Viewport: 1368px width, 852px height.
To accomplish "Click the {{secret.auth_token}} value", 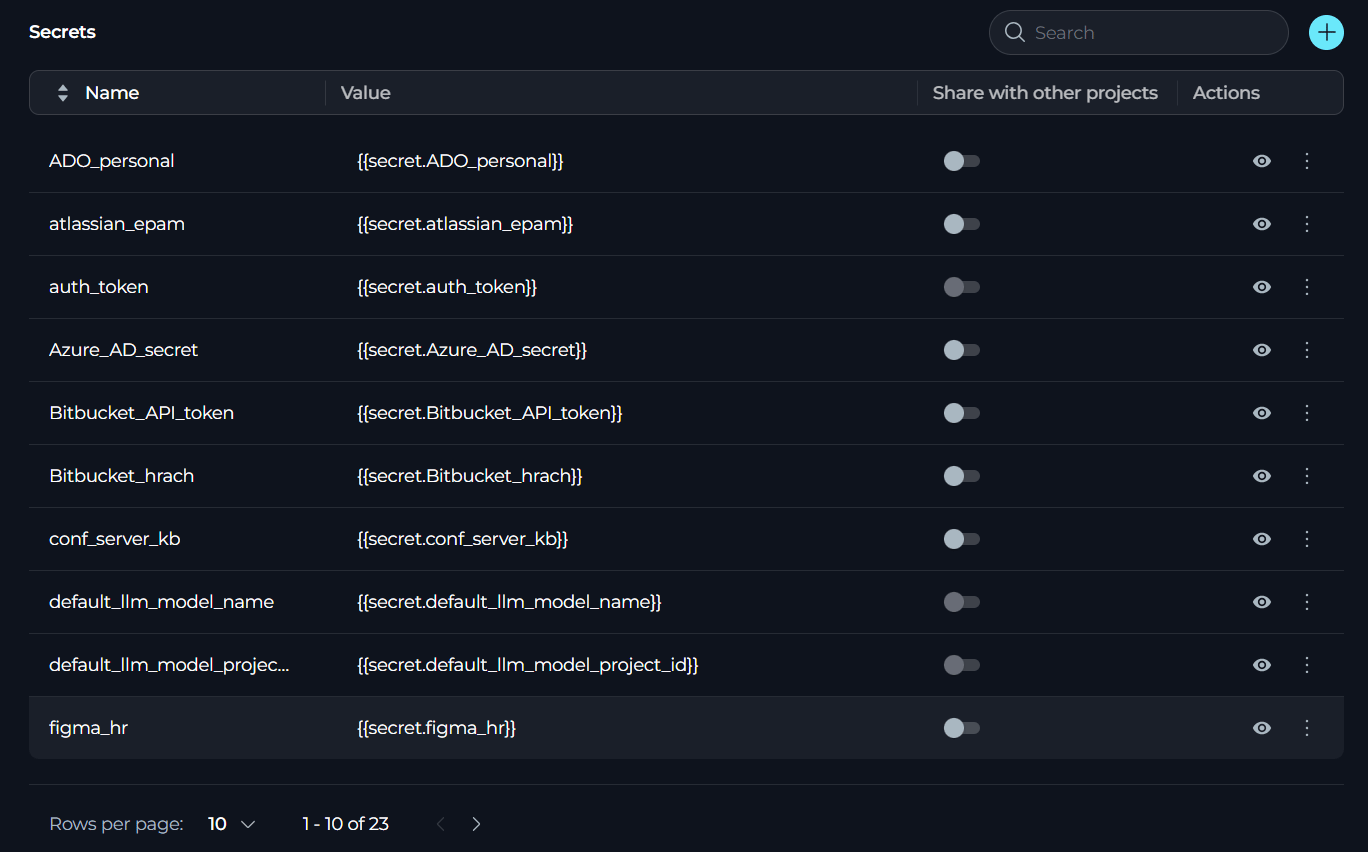I will pos(447,287).
